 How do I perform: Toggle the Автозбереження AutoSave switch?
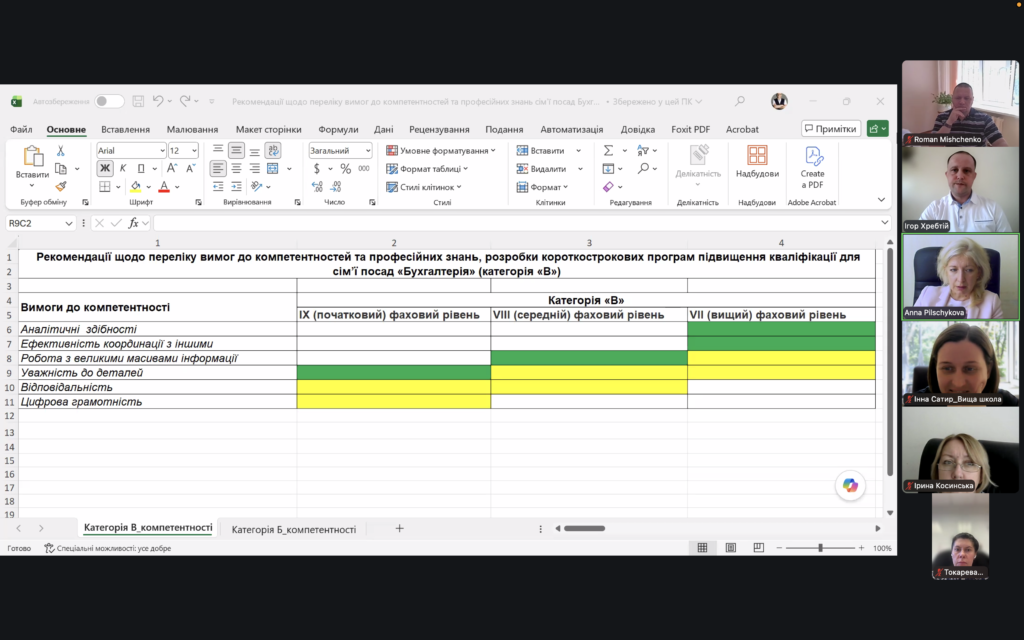[x=108, y=101]
